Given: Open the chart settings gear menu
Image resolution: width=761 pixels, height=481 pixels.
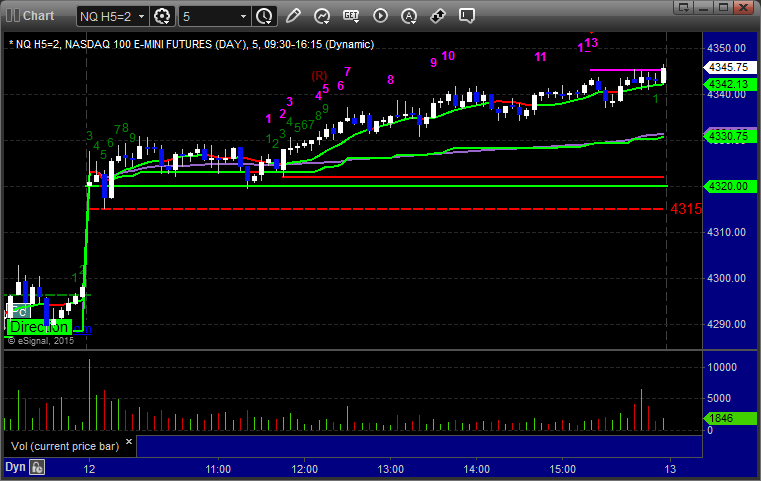Looking at the screenshot, I should (x=162, y=16).
